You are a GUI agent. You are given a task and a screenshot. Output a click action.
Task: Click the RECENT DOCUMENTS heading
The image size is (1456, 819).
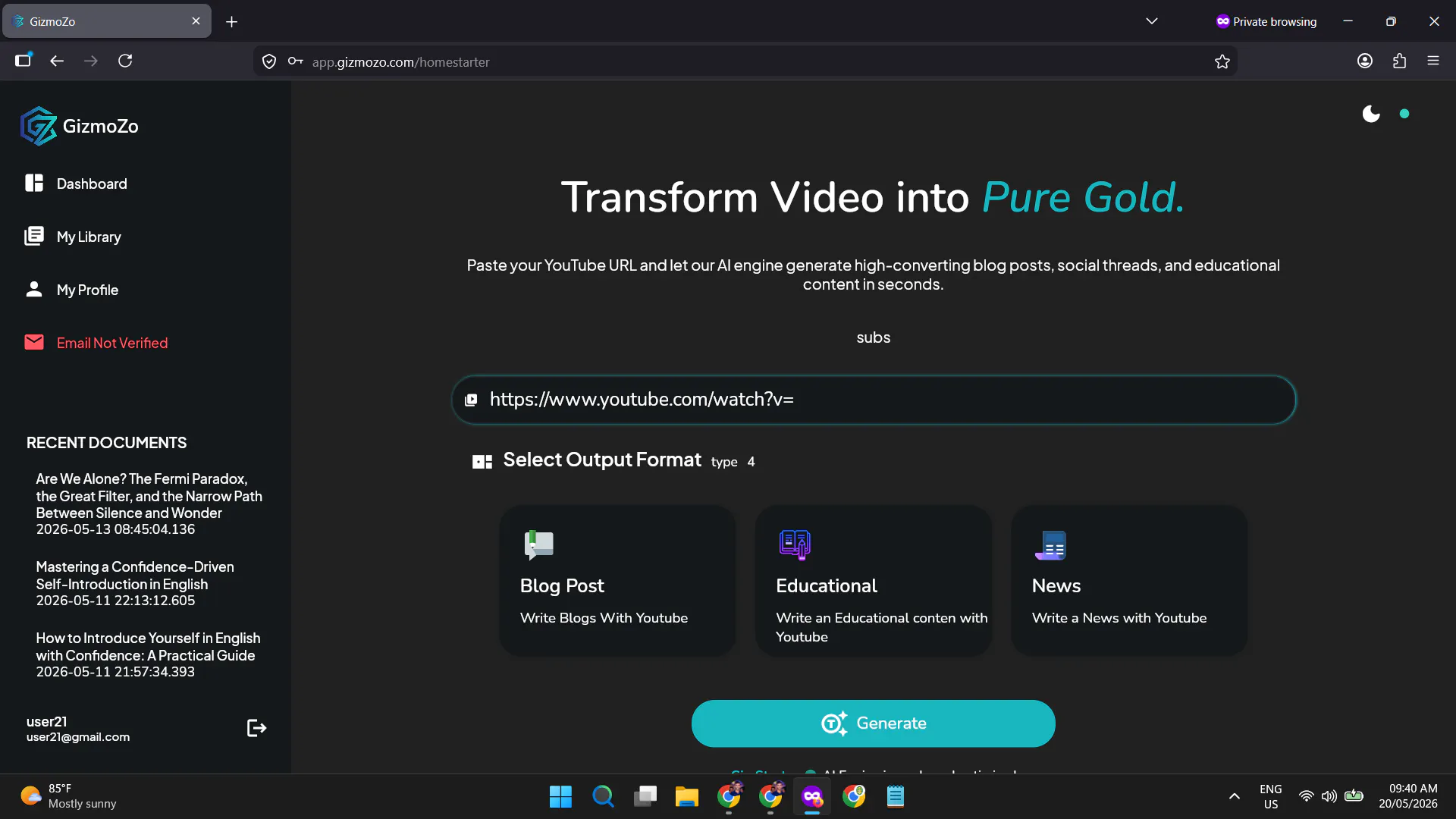point(106,443)
